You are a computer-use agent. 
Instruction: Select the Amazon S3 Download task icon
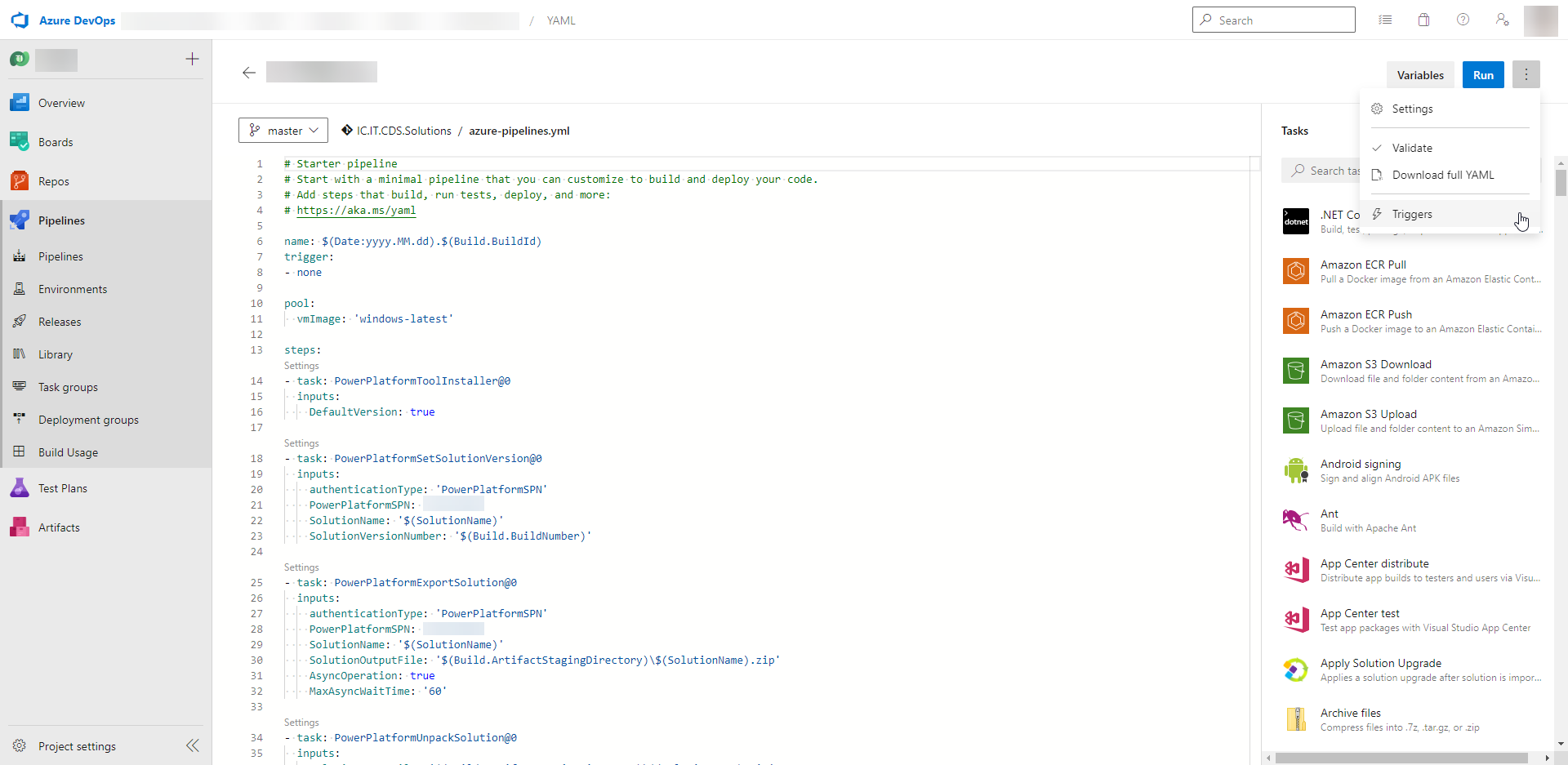click(x=1296, y=371)
